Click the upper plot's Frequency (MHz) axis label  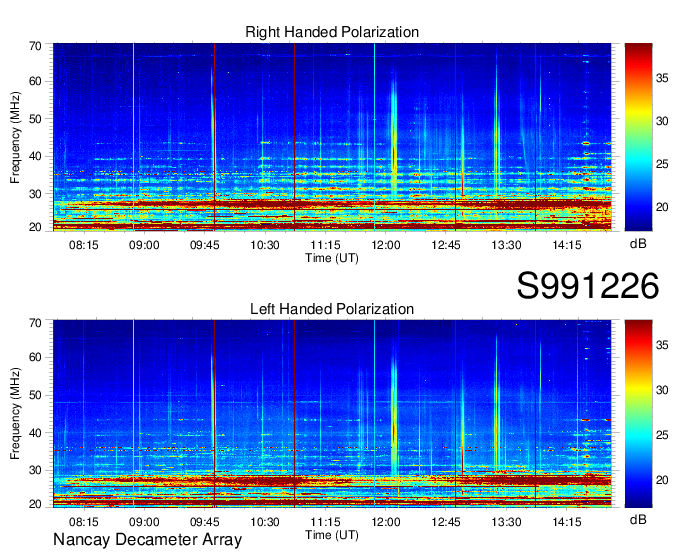point(15,137)
